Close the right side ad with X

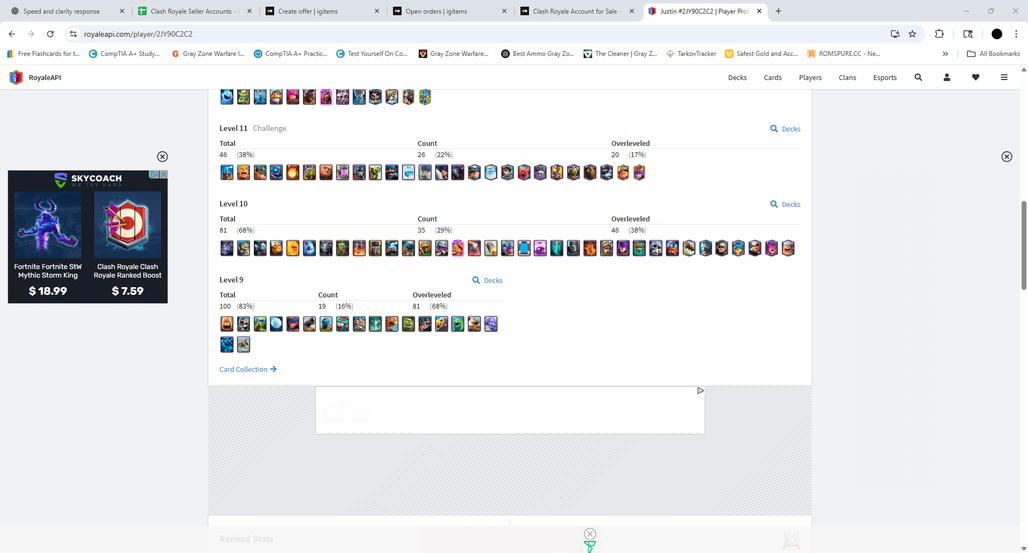click(x=1006, y=157)
